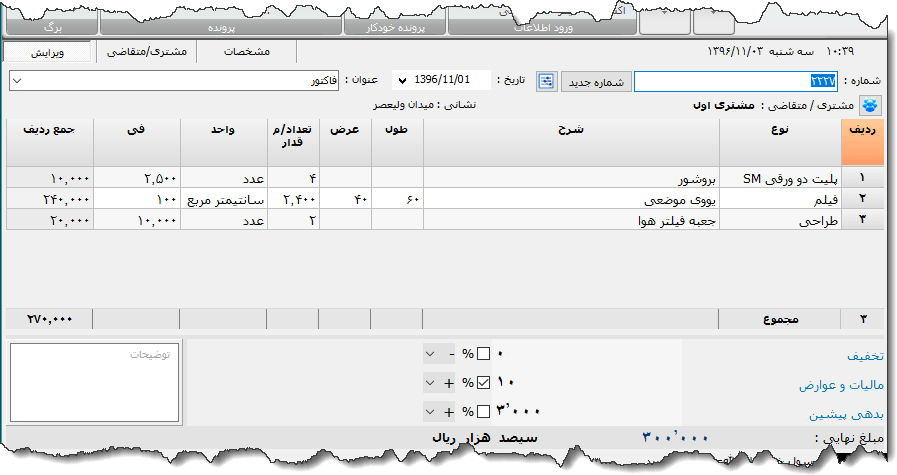
Task: Click the customer selection people icon
Action: point(871,104)
